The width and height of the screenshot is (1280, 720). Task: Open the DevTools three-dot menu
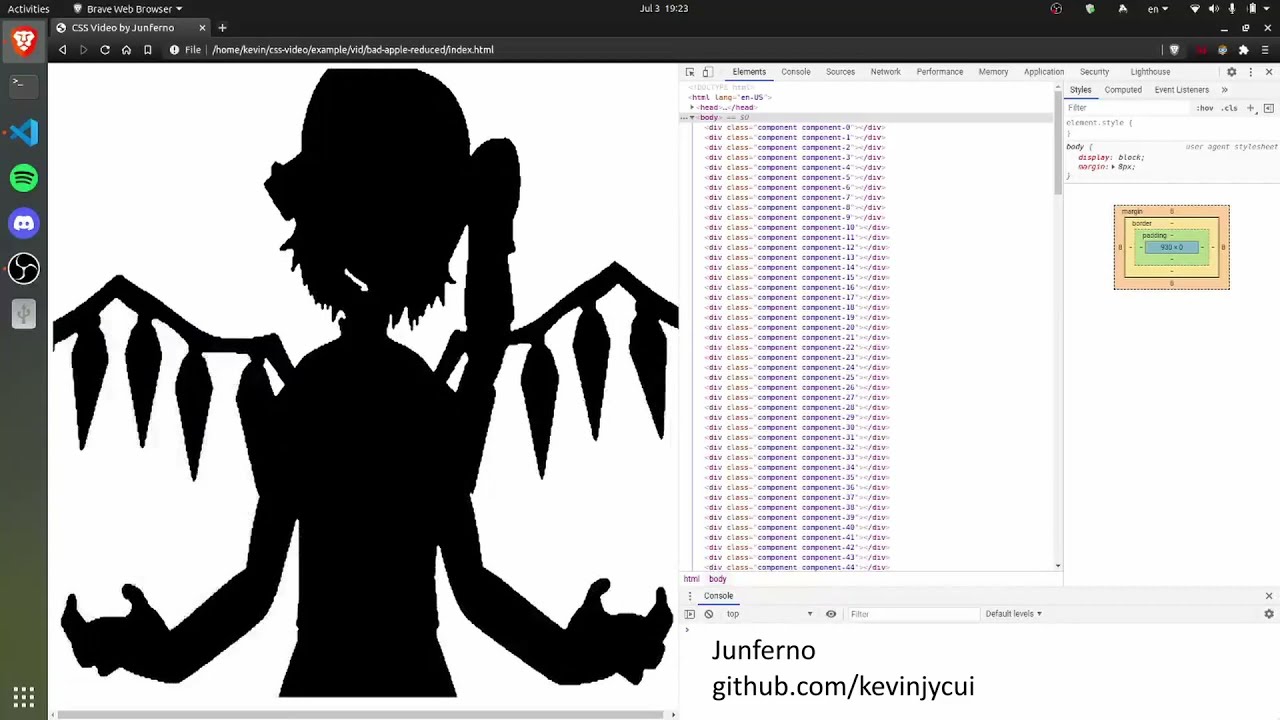click(1250, 72)
